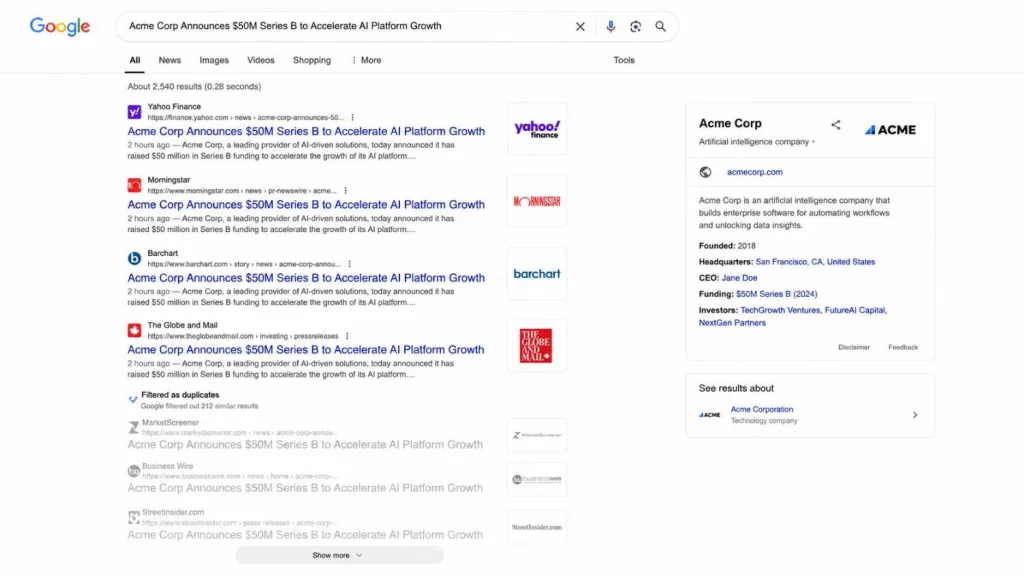This screenshot has width=1024, height=576.
Task: Click the MarketScreener thumbnail logo
Action: click(537, 435)
